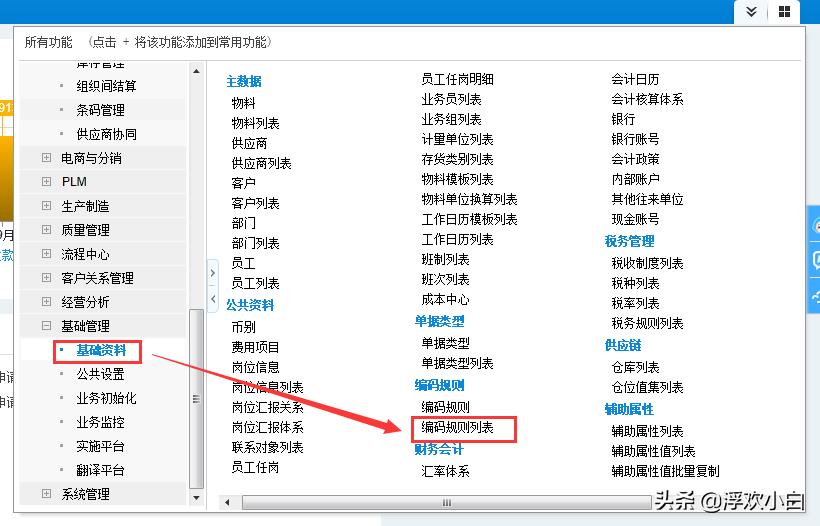Open the 员工任岗明细 link
This screenshot has height=526, width=820.
point(458,79)
